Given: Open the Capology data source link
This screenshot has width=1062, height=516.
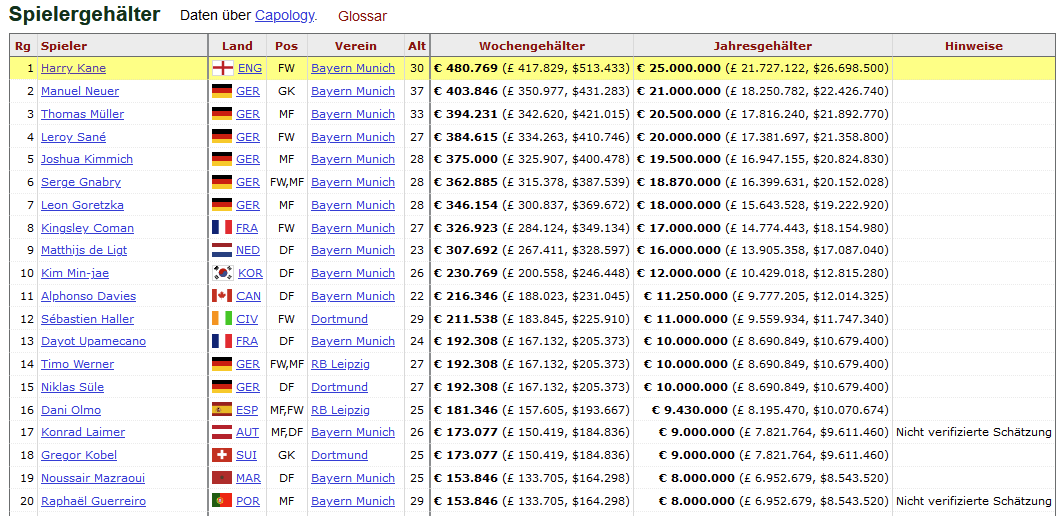Looking at the screenshot, I should tap(284, 16).
